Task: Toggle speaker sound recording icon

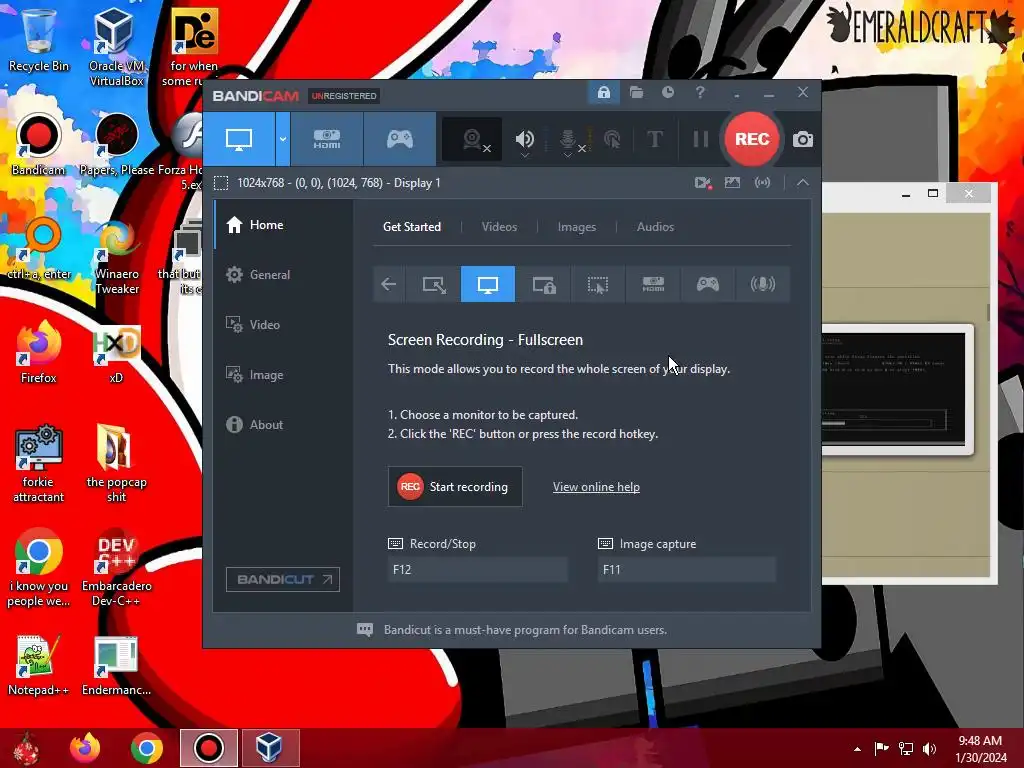Action: pos(524,139)
